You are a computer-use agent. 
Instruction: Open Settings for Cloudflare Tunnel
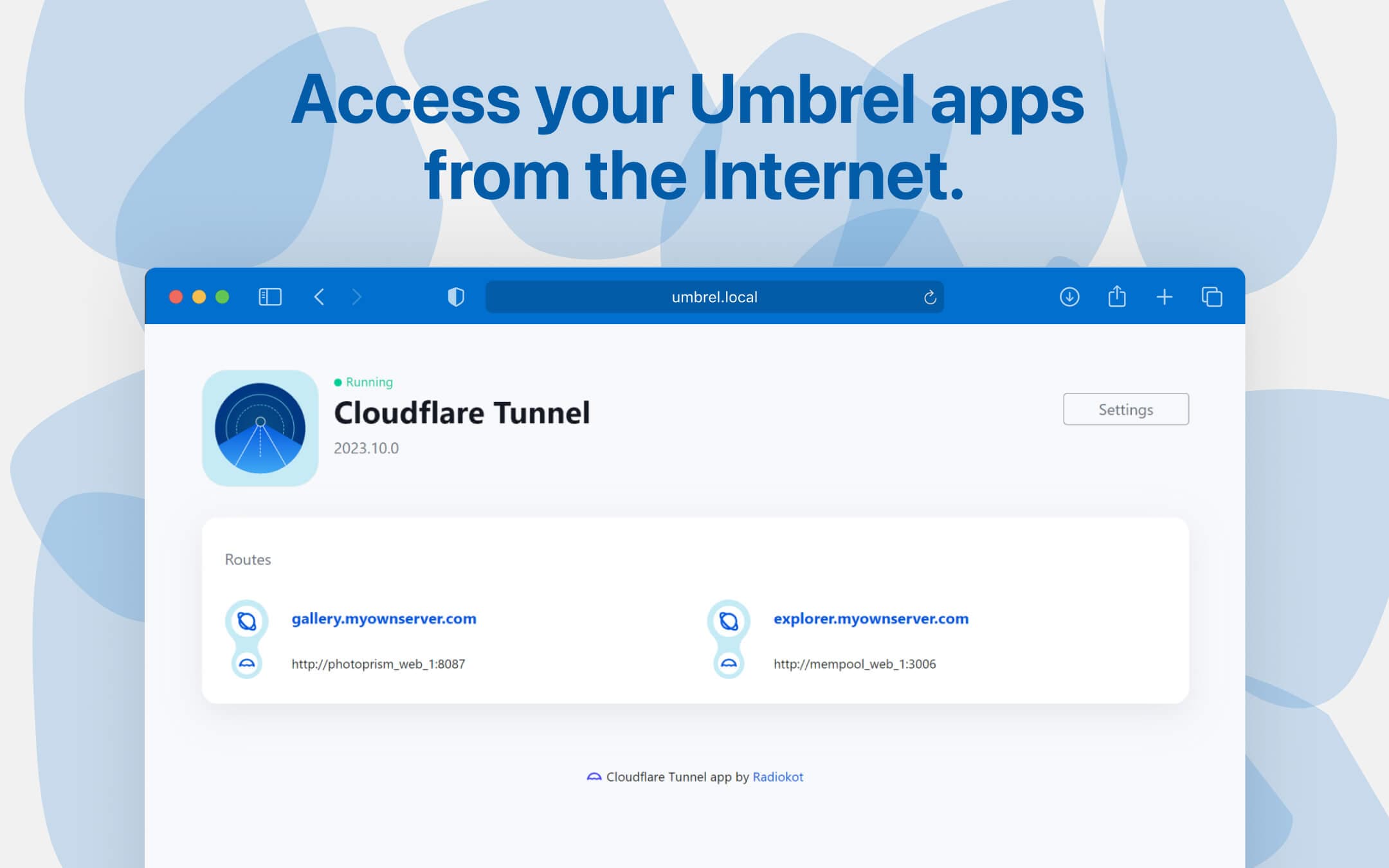[1125, 408]
